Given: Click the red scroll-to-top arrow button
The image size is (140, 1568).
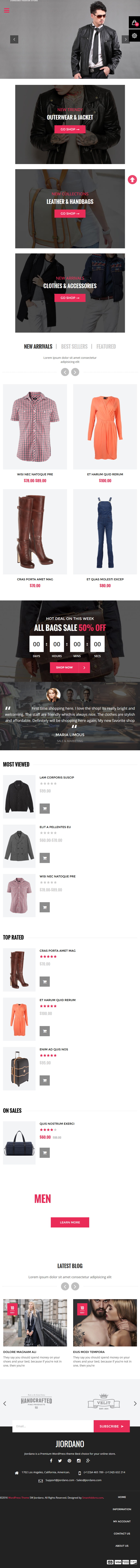Looking at the screenshot, I should click(132, 180).
